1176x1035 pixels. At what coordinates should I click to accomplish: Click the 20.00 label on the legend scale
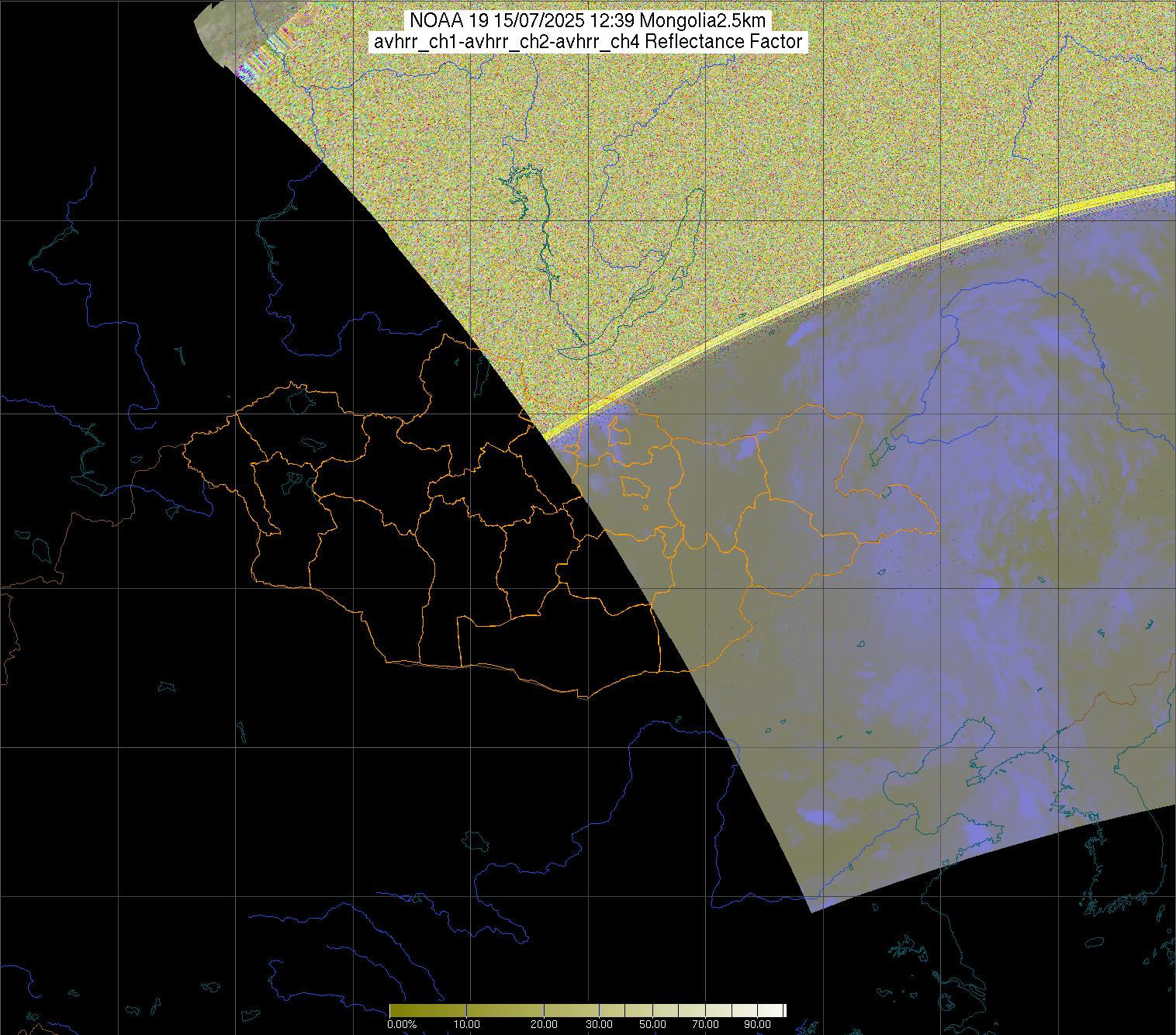(544, 1024)
